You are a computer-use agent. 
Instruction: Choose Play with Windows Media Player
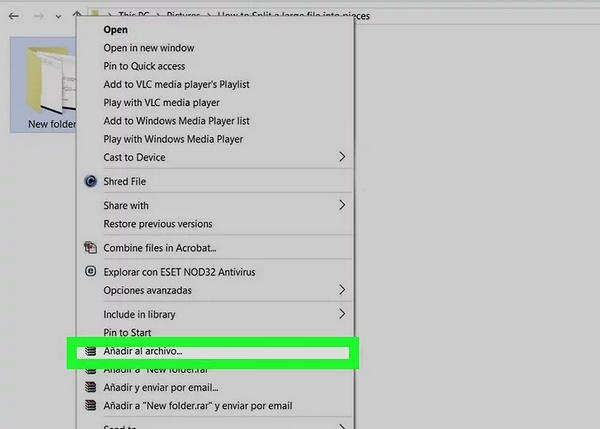point(173,139)
